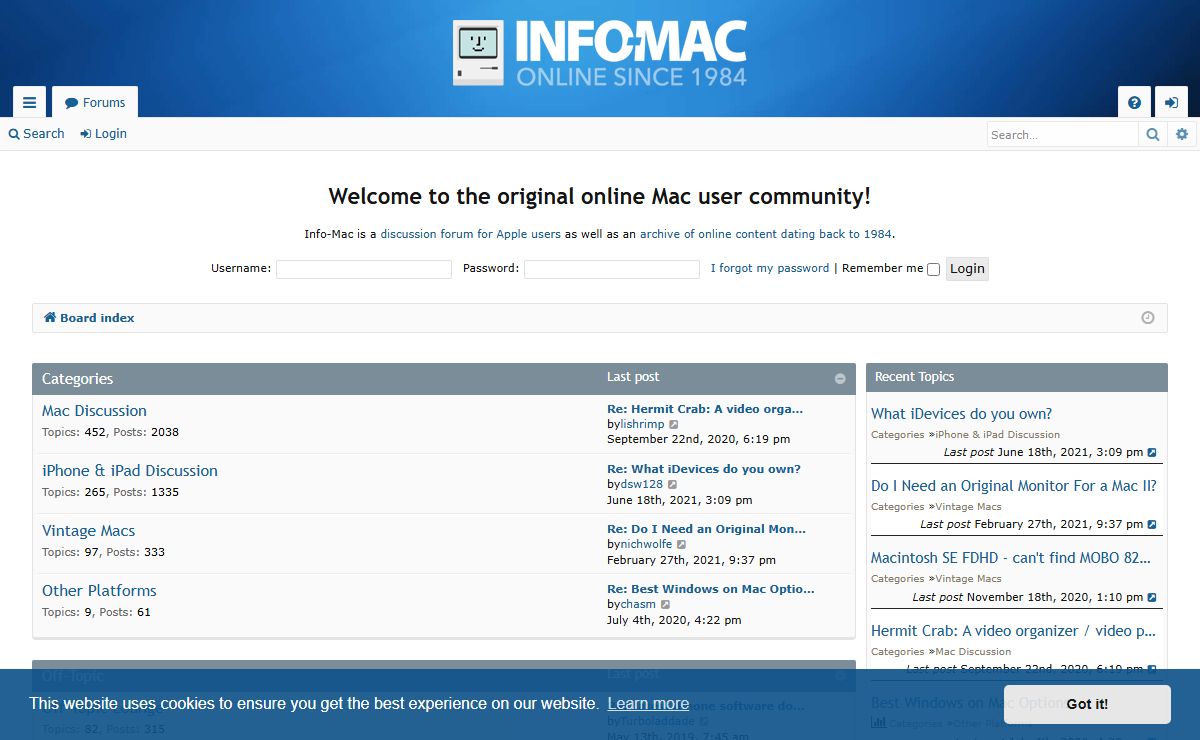This screenshot has width=1200, height=740.
Task: Open Mac Discussion link under Hermit Crab recent topic
Action: [x=973, y=652]
